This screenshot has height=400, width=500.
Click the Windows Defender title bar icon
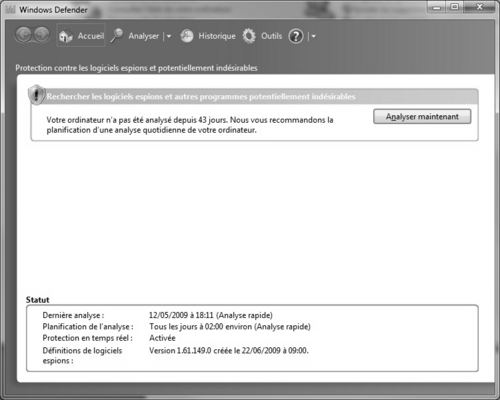[10, 9]
